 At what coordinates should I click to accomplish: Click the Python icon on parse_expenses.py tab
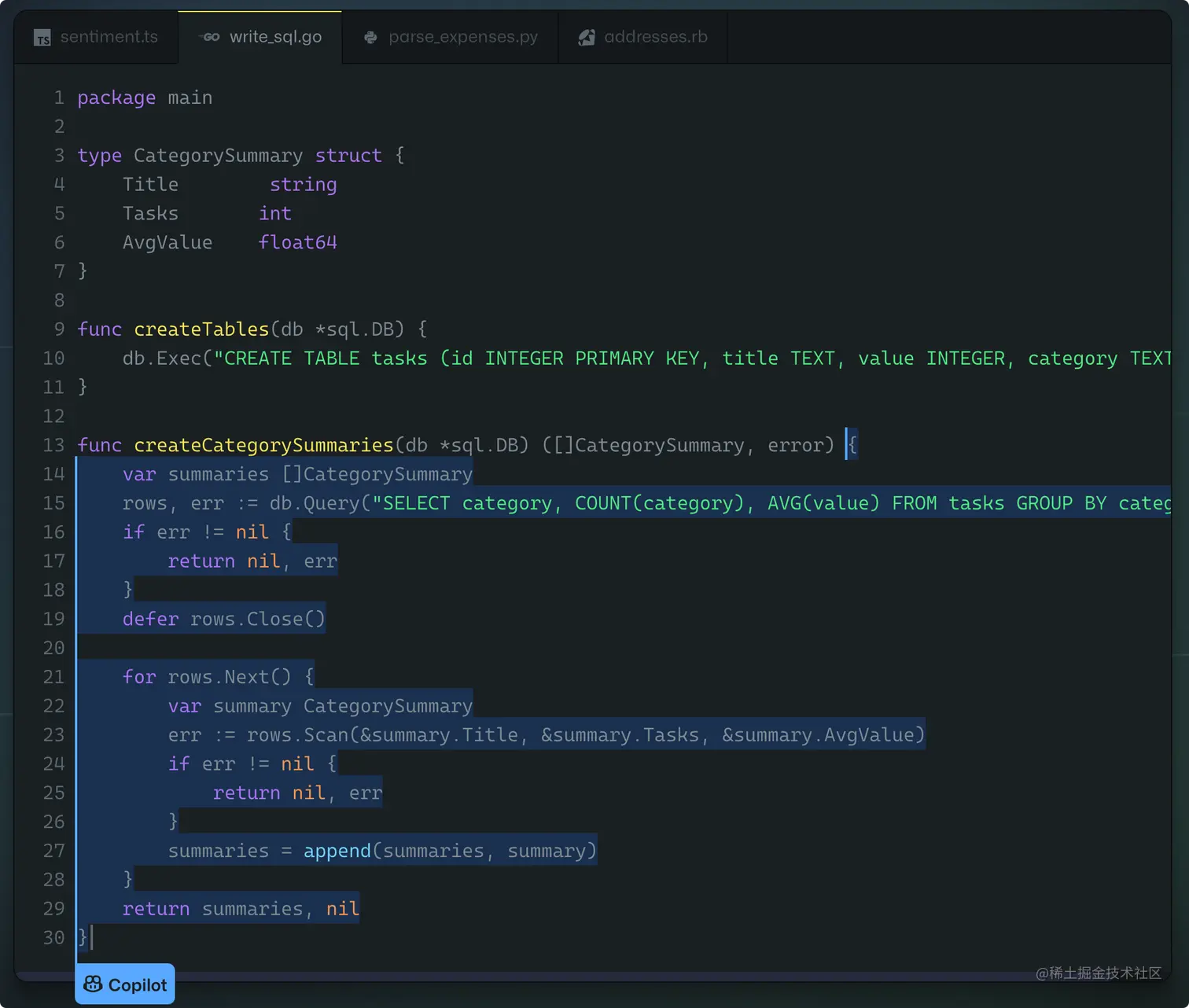[370, 38]
